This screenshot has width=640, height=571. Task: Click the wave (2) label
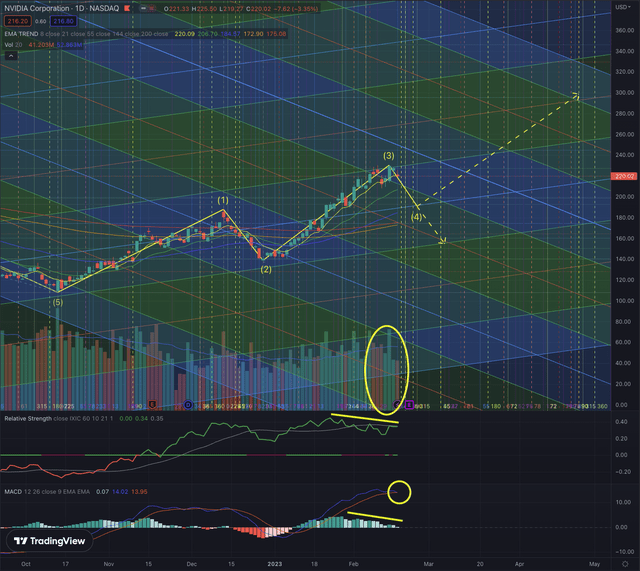point(266,269)
